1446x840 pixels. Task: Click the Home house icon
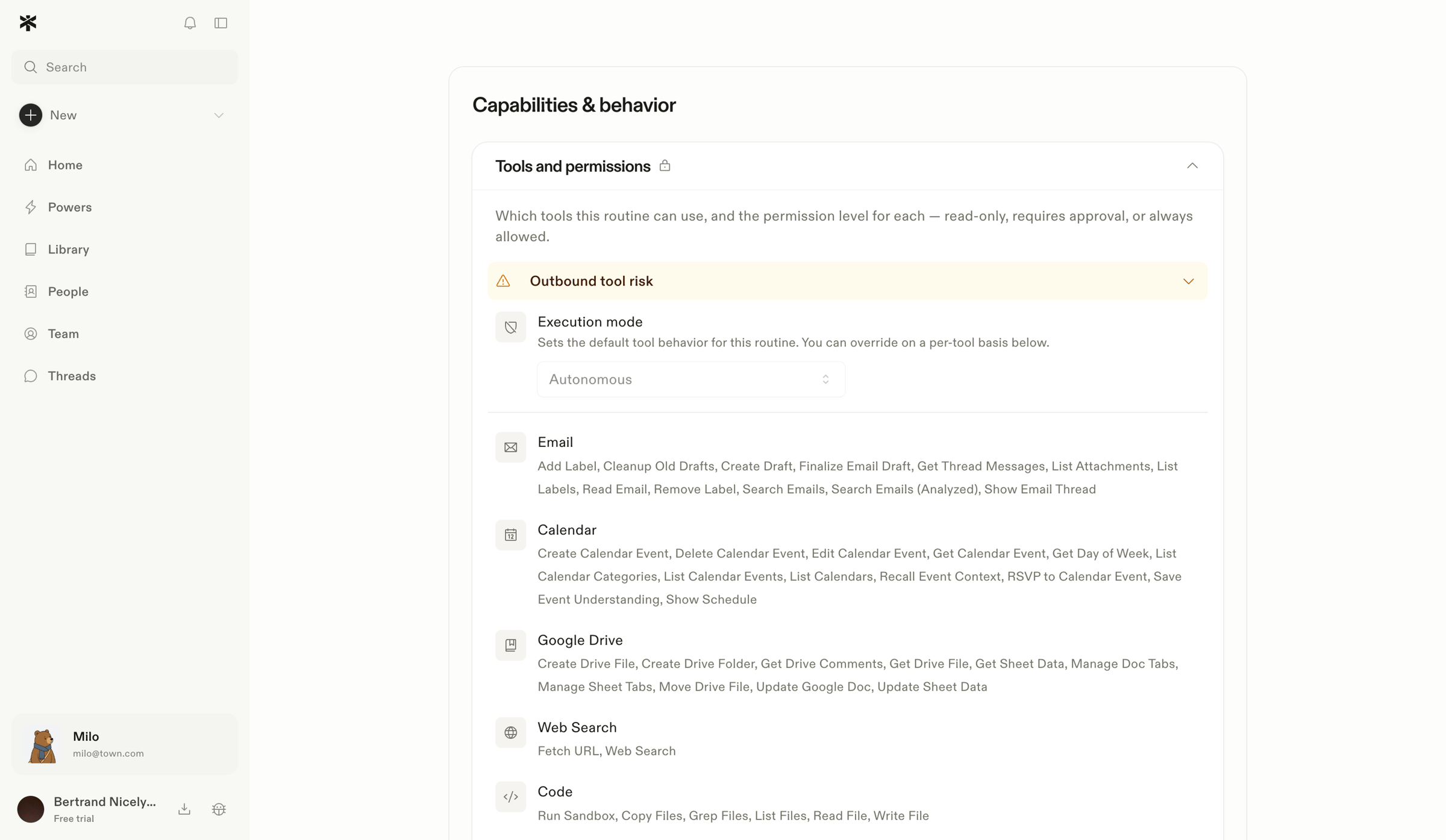[x=31, y=165]
